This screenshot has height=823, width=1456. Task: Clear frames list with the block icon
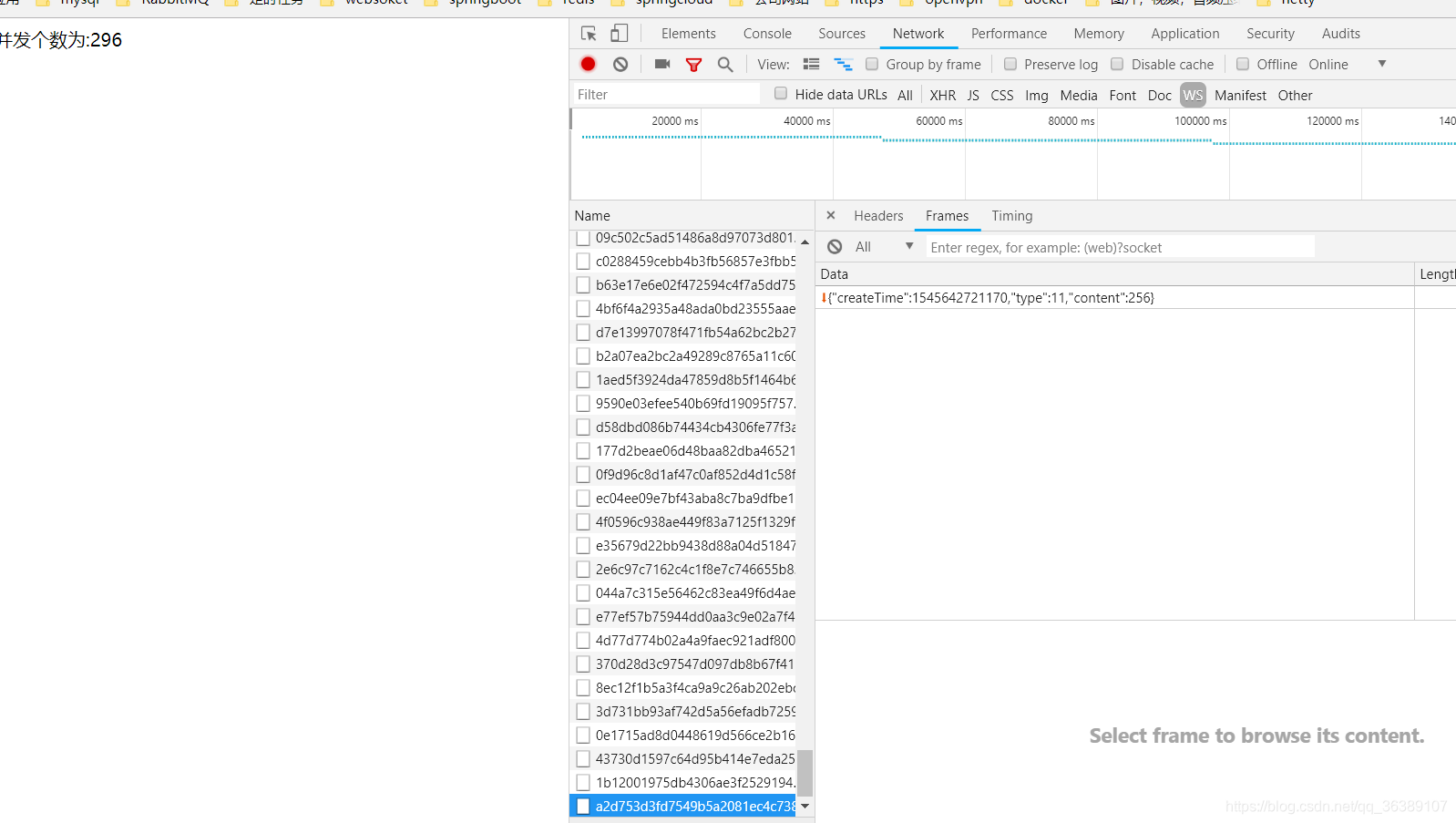(835, 247)
